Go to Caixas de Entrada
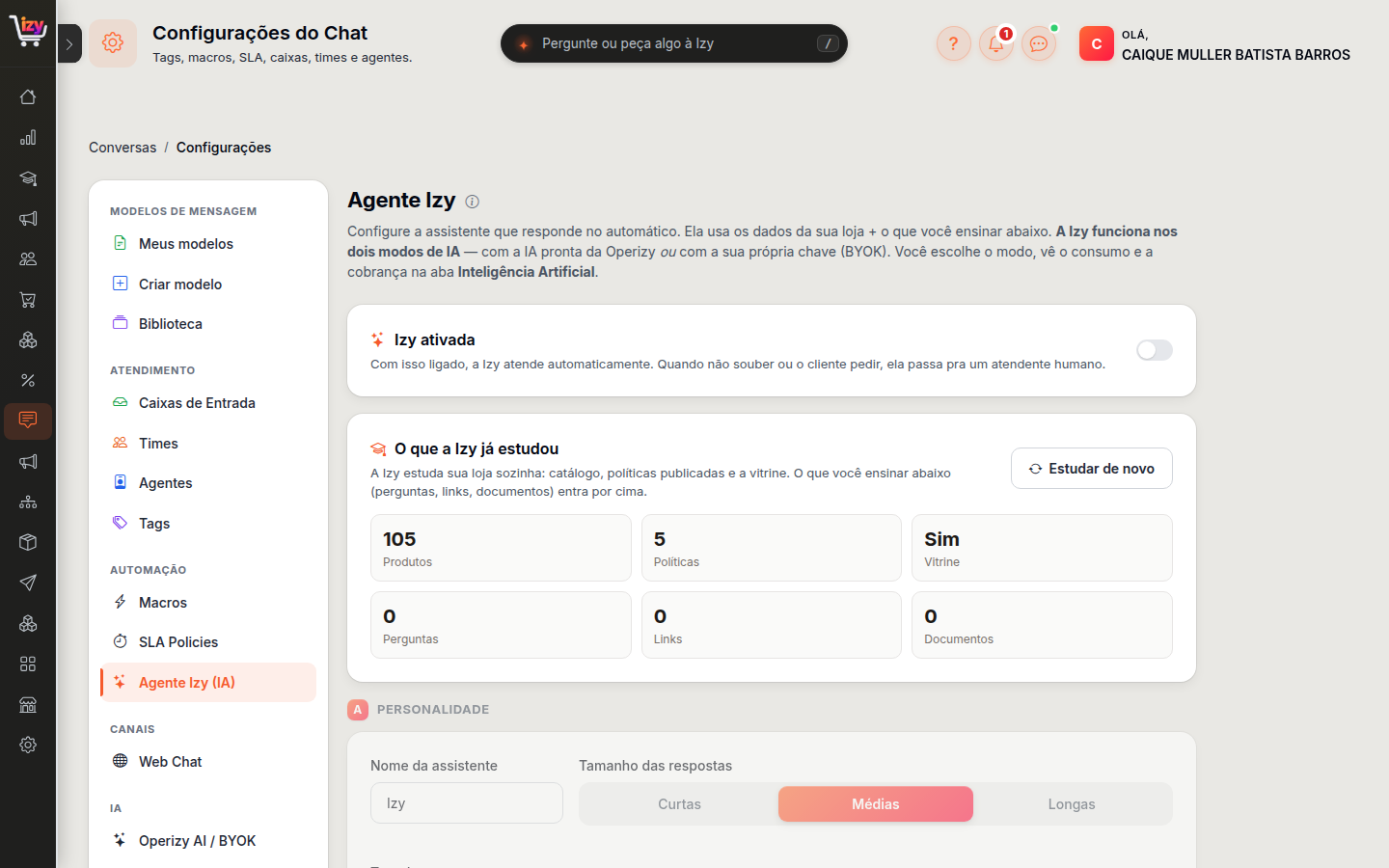This screenshot has height=868, width=1389. click(x=208, y=403)
